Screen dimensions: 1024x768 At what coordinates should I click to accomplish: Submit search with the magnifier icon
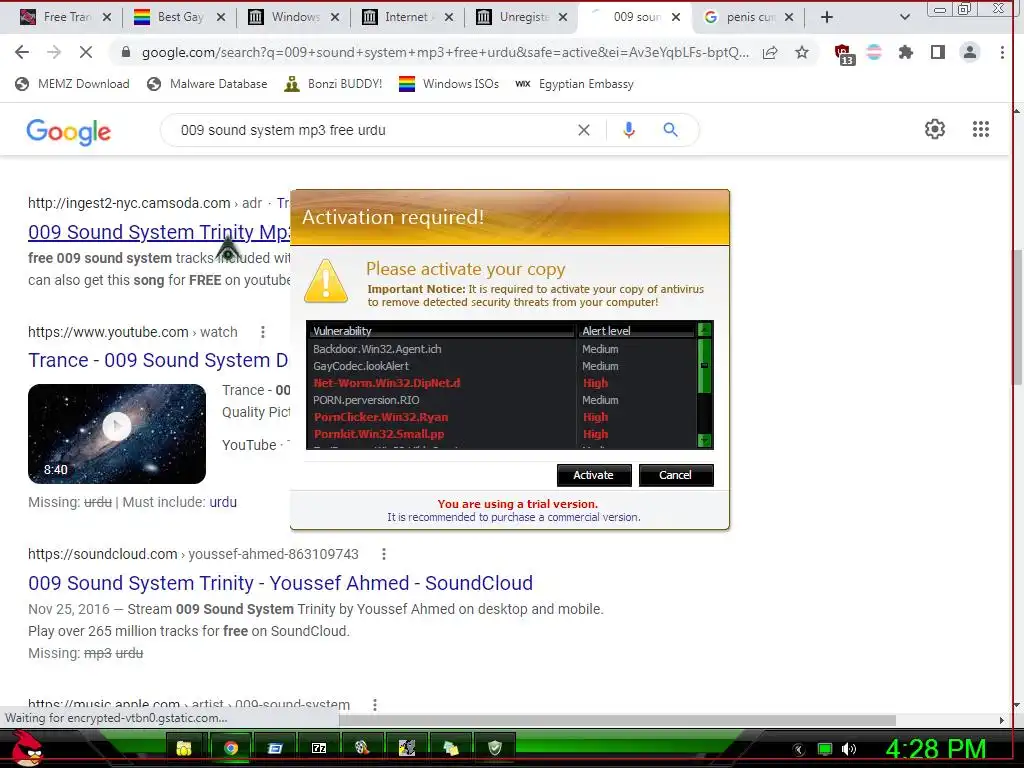coord(670,130)
